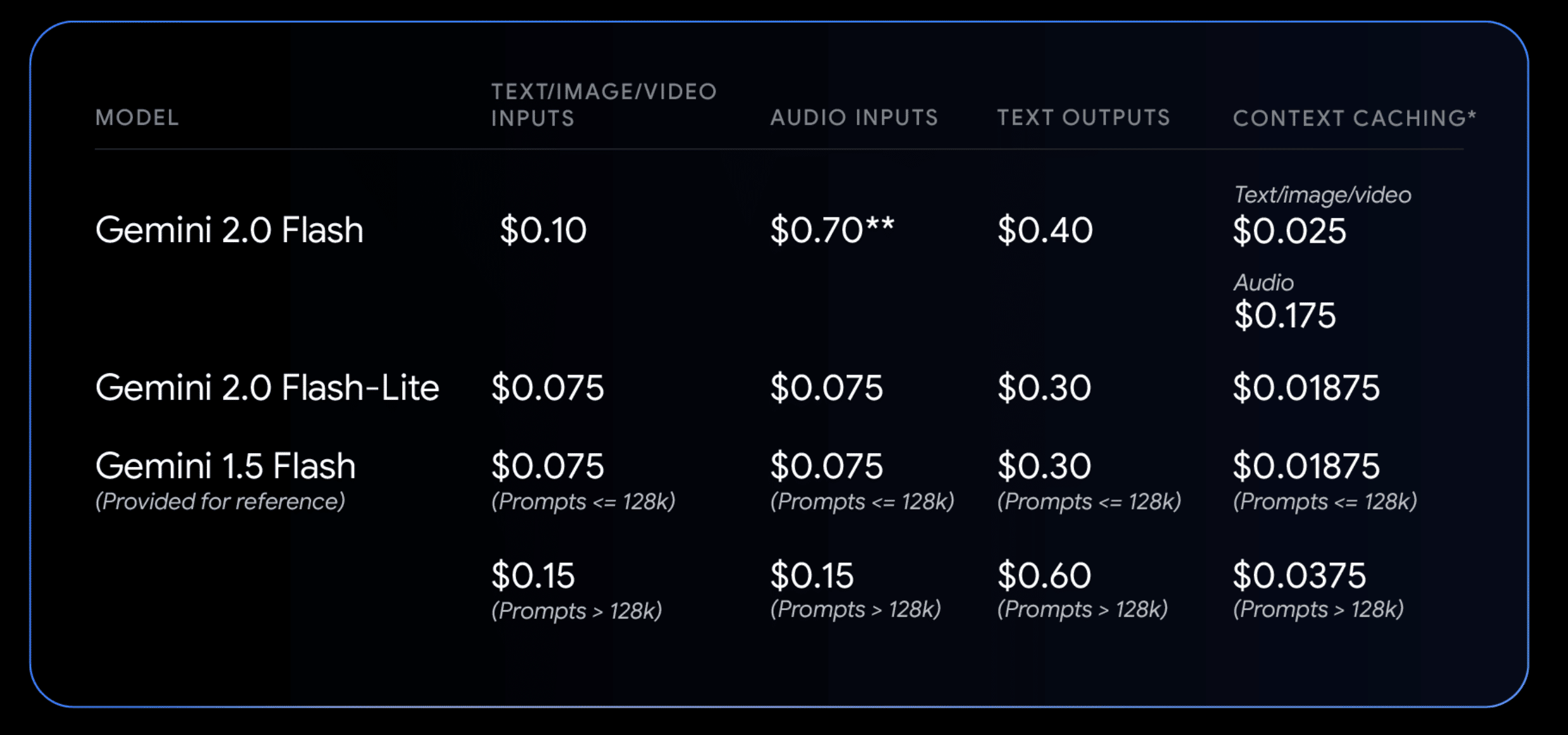
Task: Select Gemini 2.0 Flash-Lite's $0.30 output price
Action: [1044, 387]
